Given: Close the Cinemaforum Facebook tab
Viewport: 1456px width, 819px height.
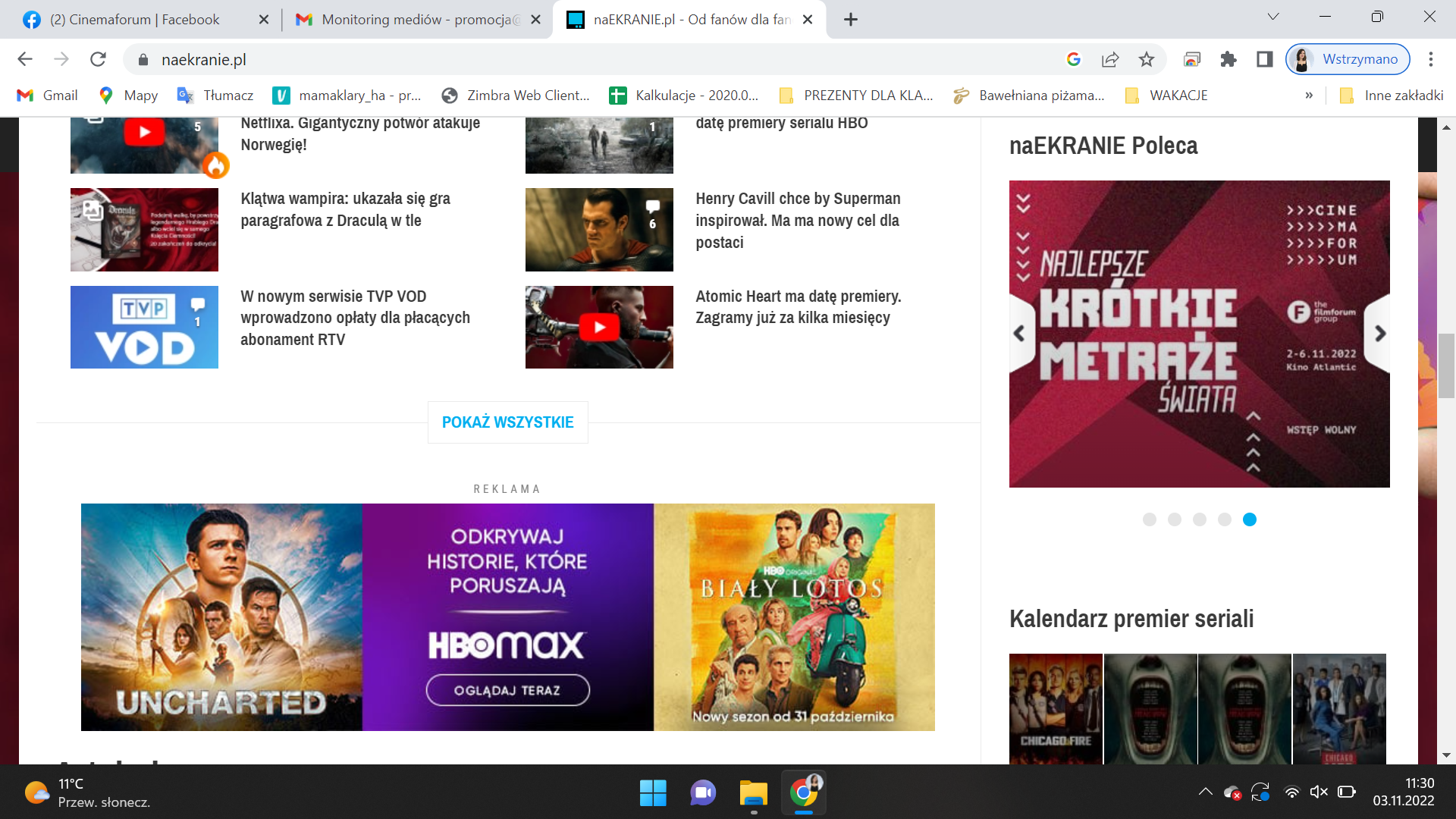Looking at the screenshot, I should point(264,20).
